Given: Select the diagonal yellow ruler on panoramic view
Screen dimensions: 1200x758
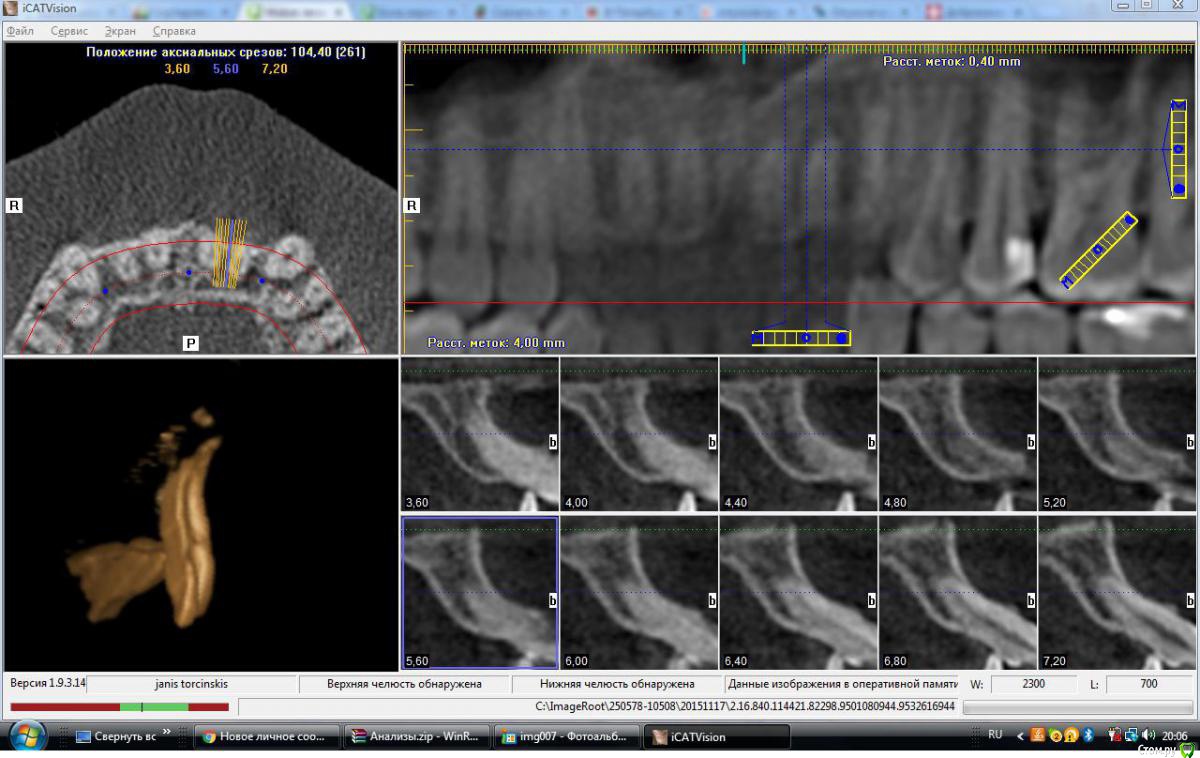Looking at the screenshot, I should click(x=1098, y=250).
